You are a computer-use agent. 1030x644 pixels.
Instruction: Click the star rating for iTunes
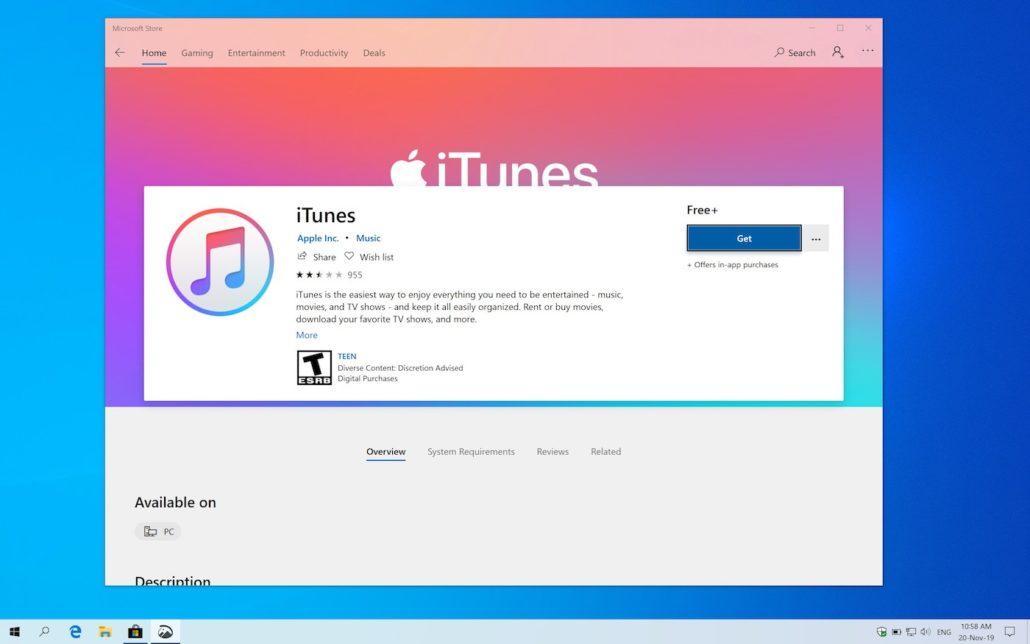click(x=319, y=275)
